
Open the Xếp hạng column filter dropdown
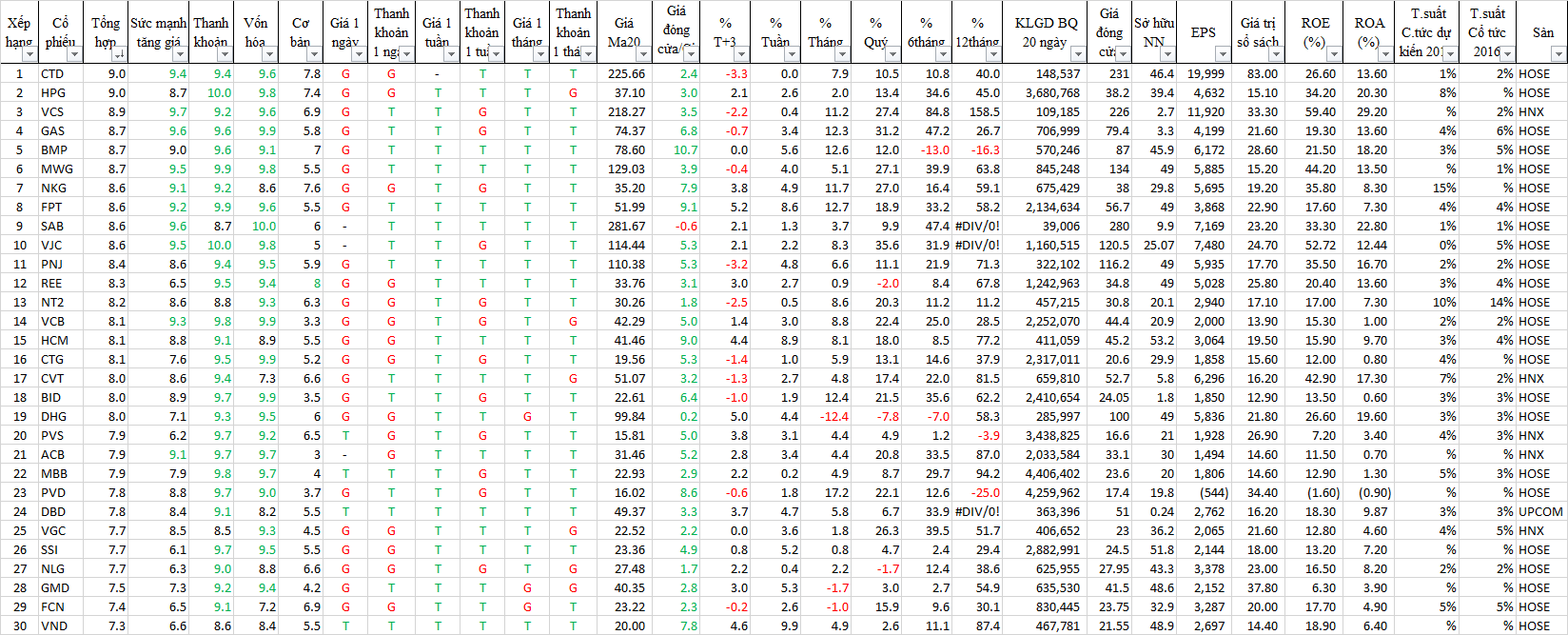click(29, 54)
